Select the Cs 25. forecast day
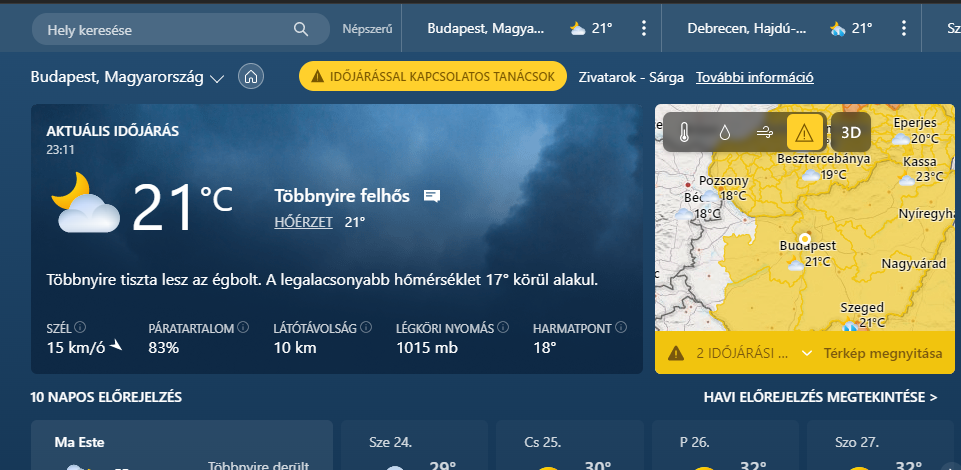961x470 pixels. pos(570,445)
